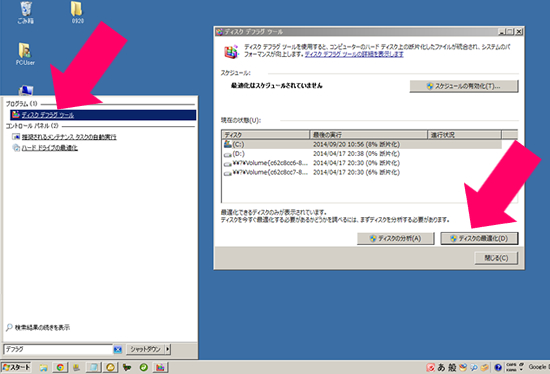Click the 最後の実行 column header
550x374 pixels.
(x=369, y=135)
